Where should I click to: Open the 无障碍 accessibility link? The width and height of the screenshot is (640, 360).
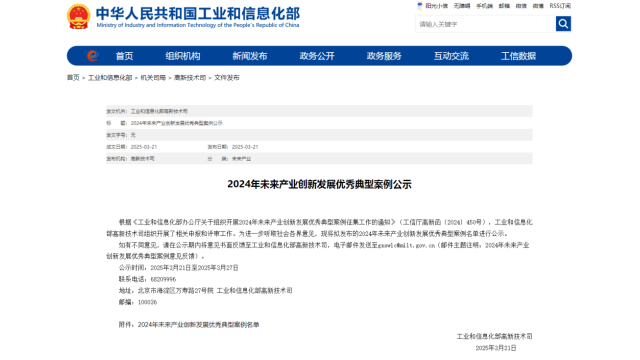[x=462, y=6]
